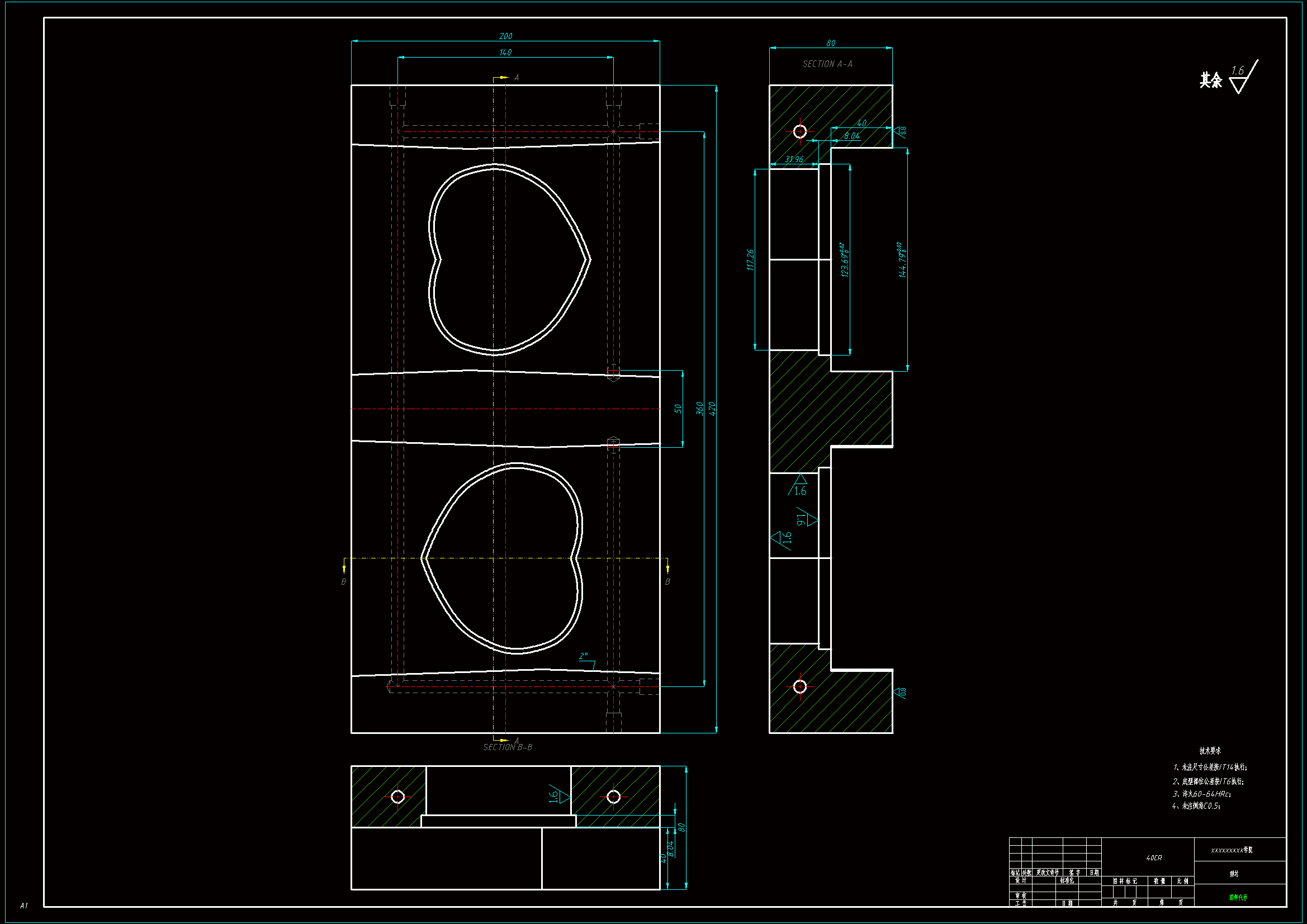Select the 未注倒角C0.5 note line
The height and width of the screenshot is (924, 1307).
click(1195, 806)
